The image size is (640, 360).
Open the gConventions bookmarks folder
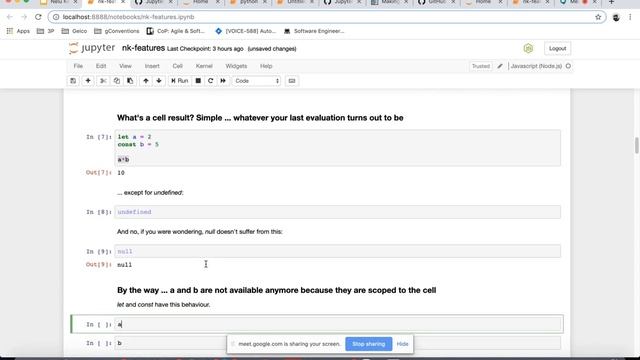pyautogui.click(x=117, y=31)
